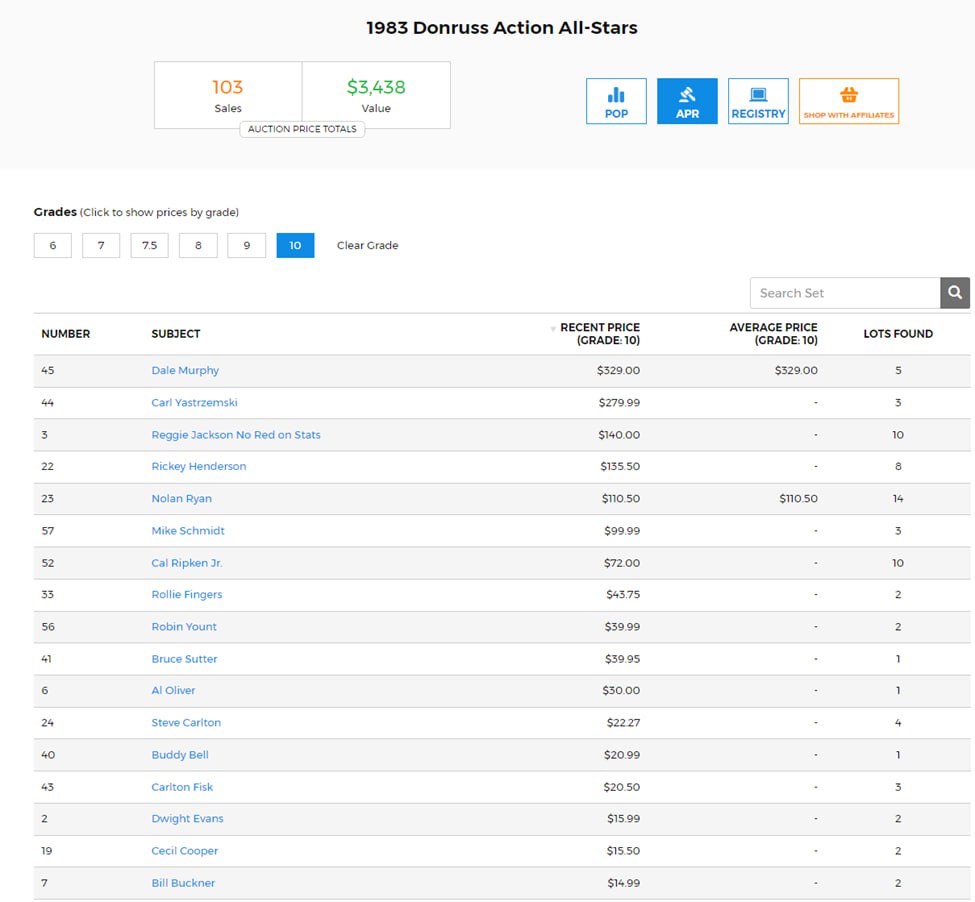
Task: Filter prices by grade 6
Action: click(53, 246)
